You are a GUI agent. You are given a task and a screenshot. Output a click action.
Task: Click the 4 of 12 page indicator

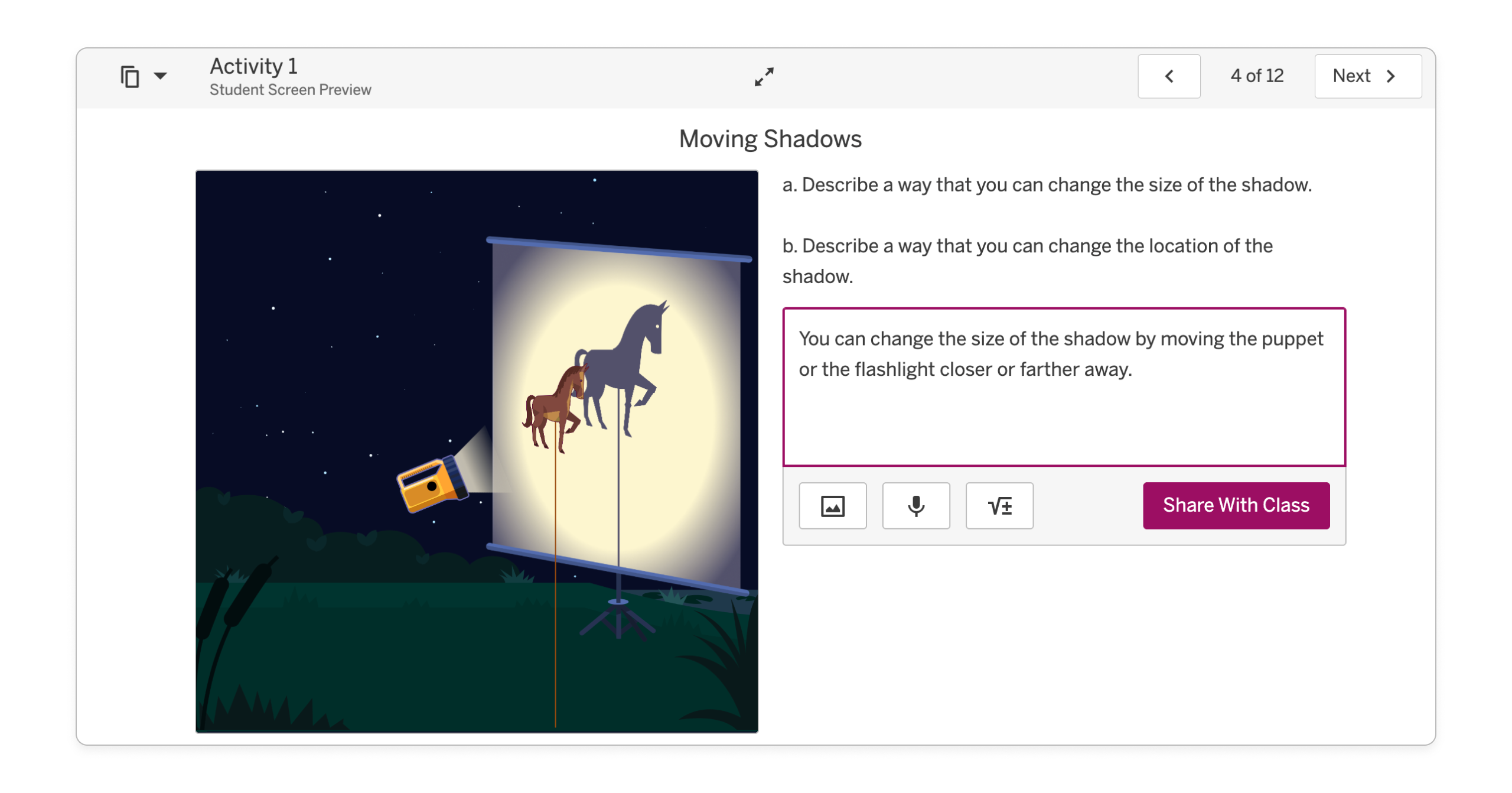pyautogui.click(x=1256, y=76)
